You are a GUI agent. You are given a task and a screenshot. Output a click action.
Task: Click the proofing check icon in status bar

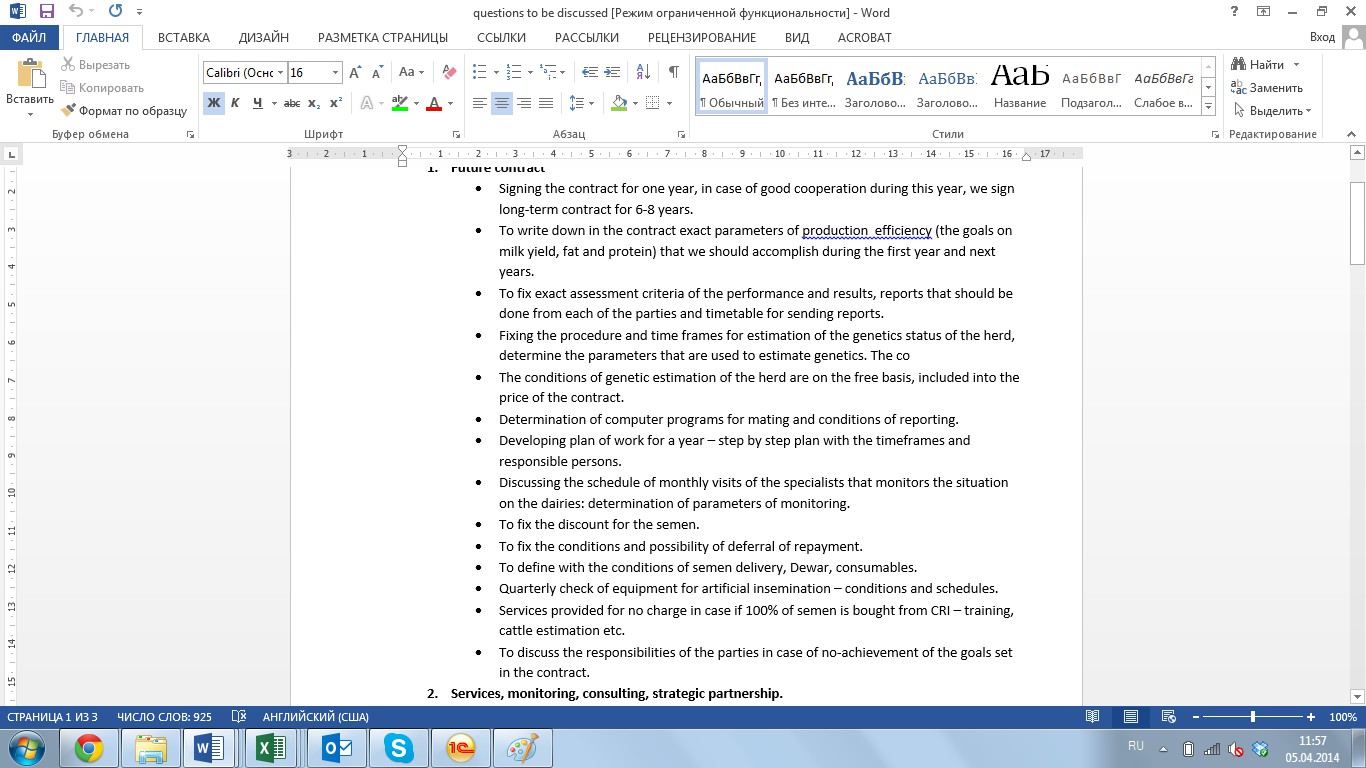[239, 717]
